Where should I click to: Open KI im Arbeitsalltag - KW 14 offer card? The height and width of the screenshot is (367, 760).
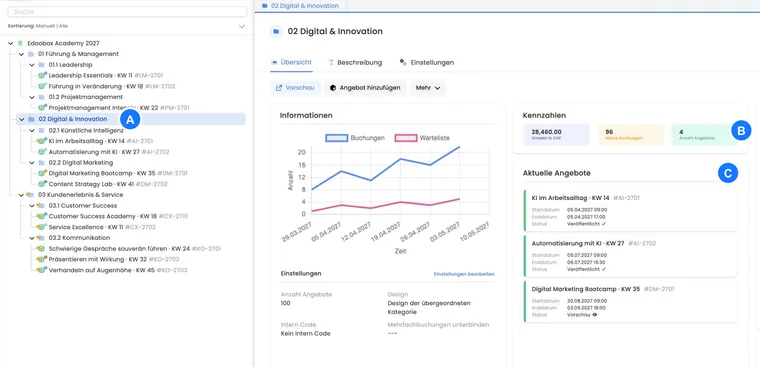point(631,210)
